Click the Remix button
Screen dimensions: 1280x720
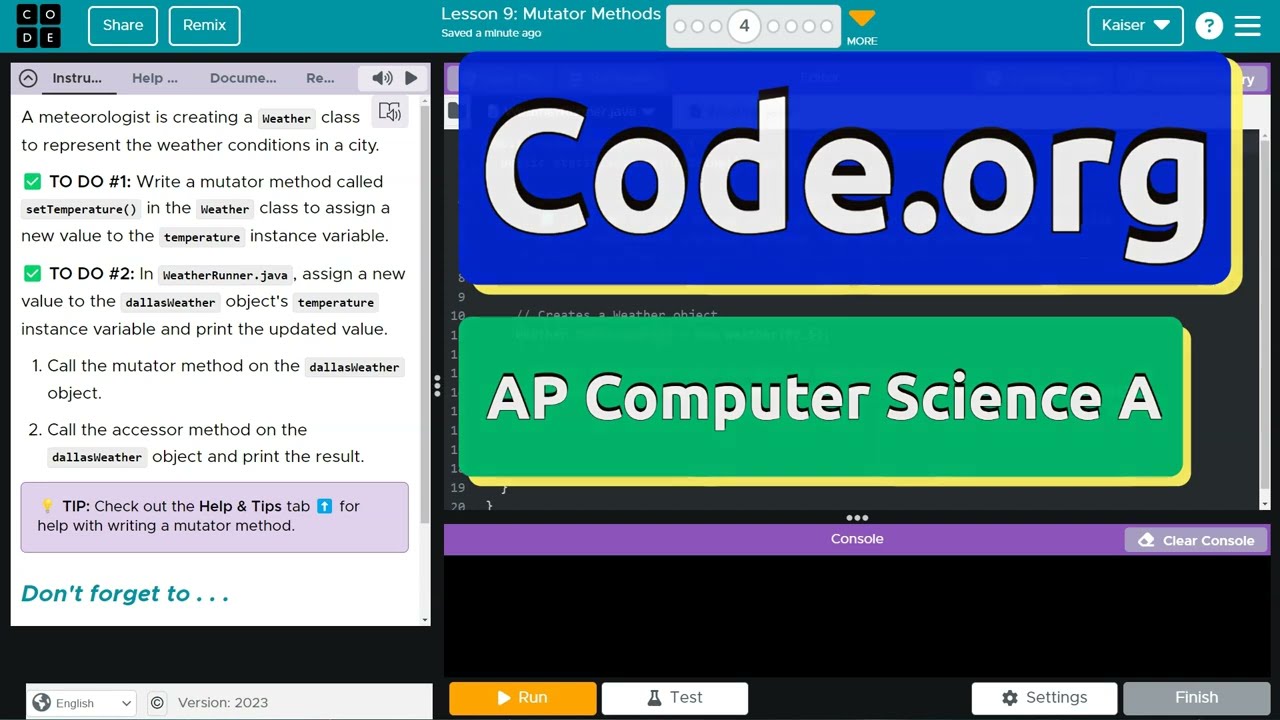pos(204,25)
